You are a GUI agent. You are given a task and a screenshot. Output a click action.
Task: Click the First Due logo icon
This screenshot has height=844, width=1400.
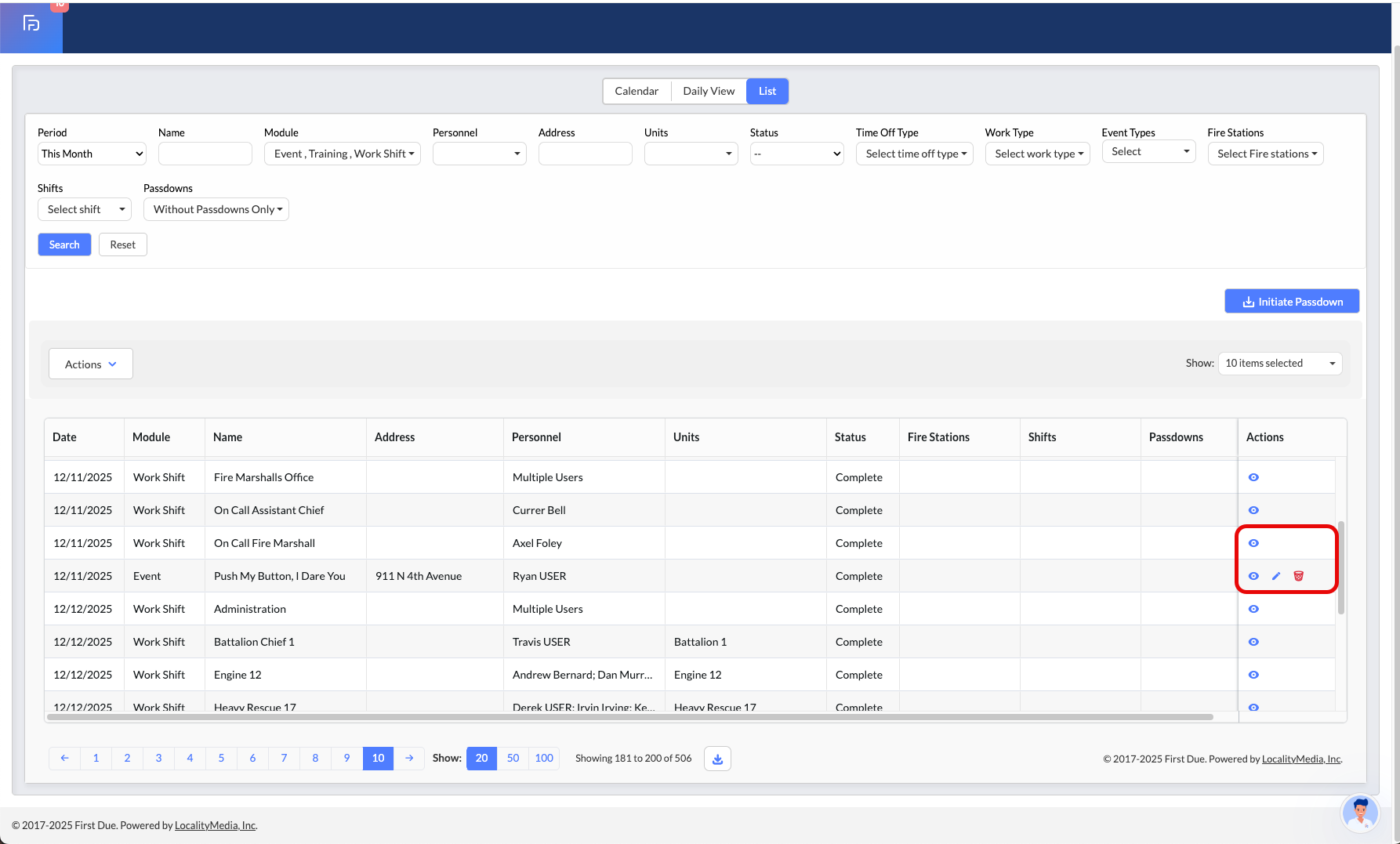(31, 24)
